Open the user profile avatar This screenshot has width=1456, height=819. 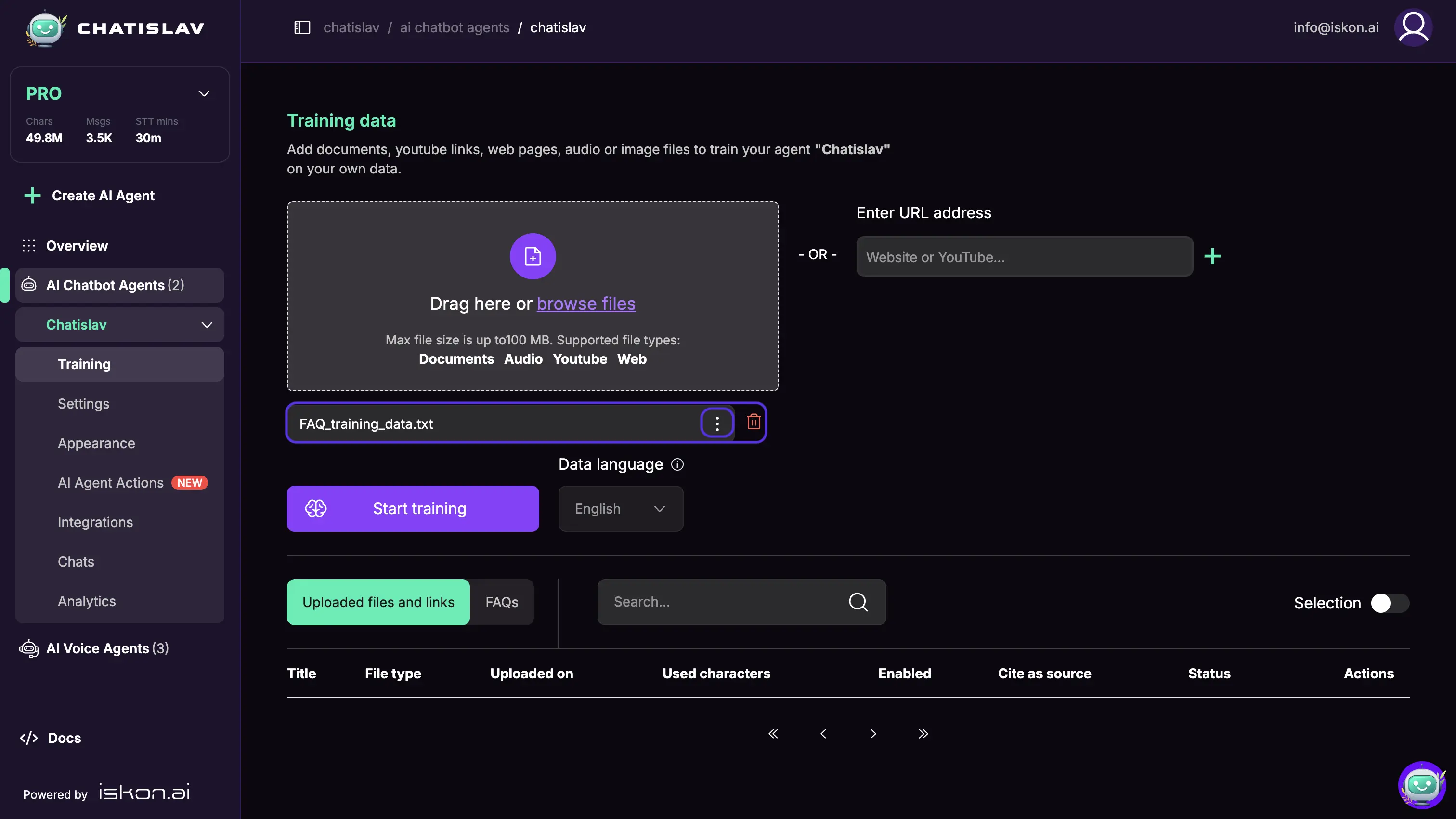(x=1413, y=27)
